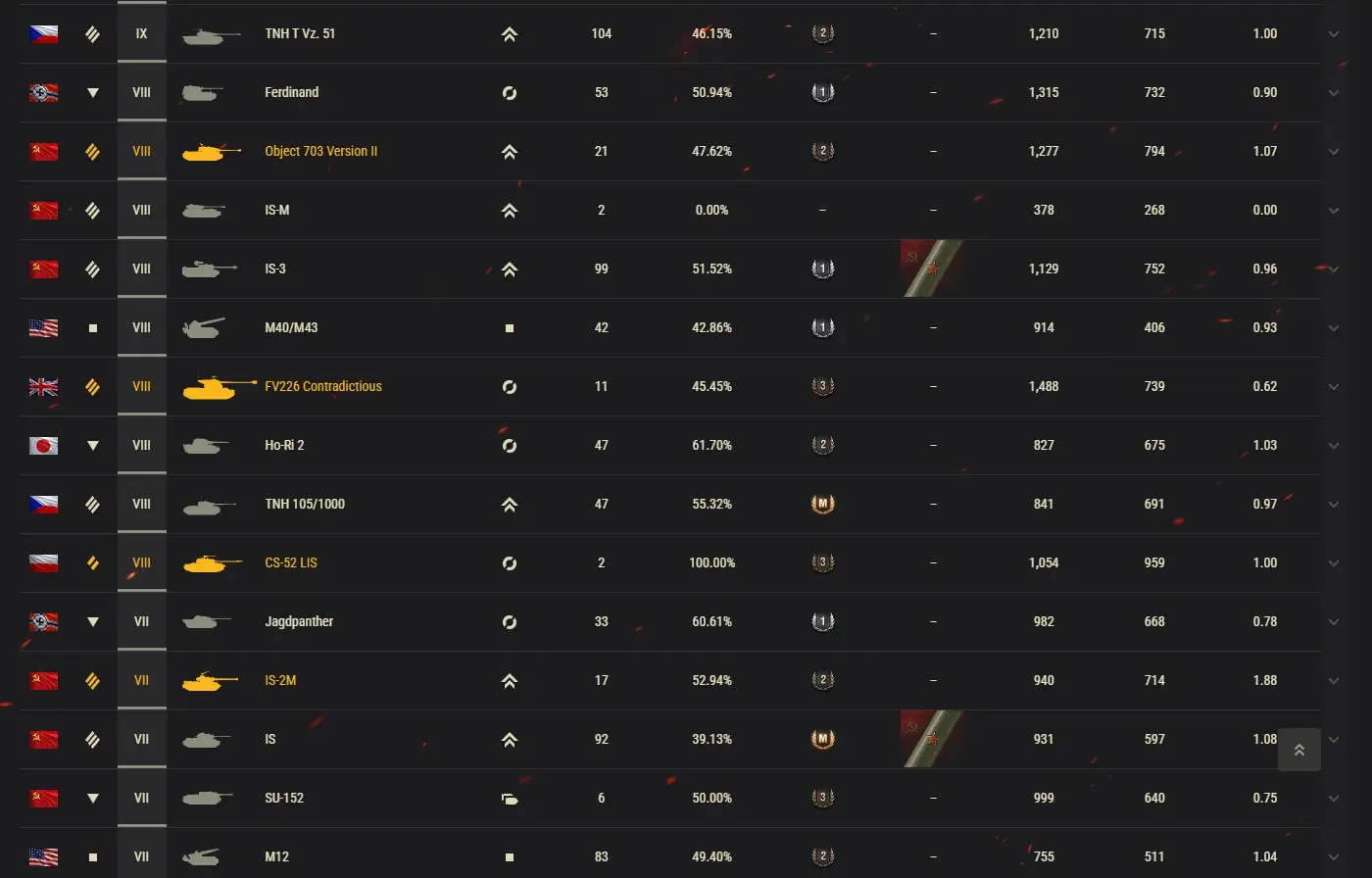
Task: Expand the Ferdinand row chevron
Action: click(1333, 93)
